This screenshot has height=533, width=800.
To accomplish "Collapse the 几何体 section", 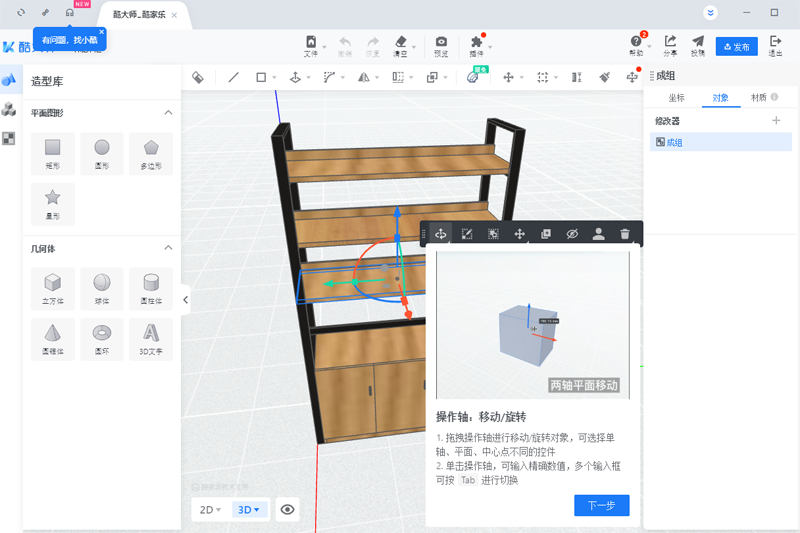I will tap(168, 247).
